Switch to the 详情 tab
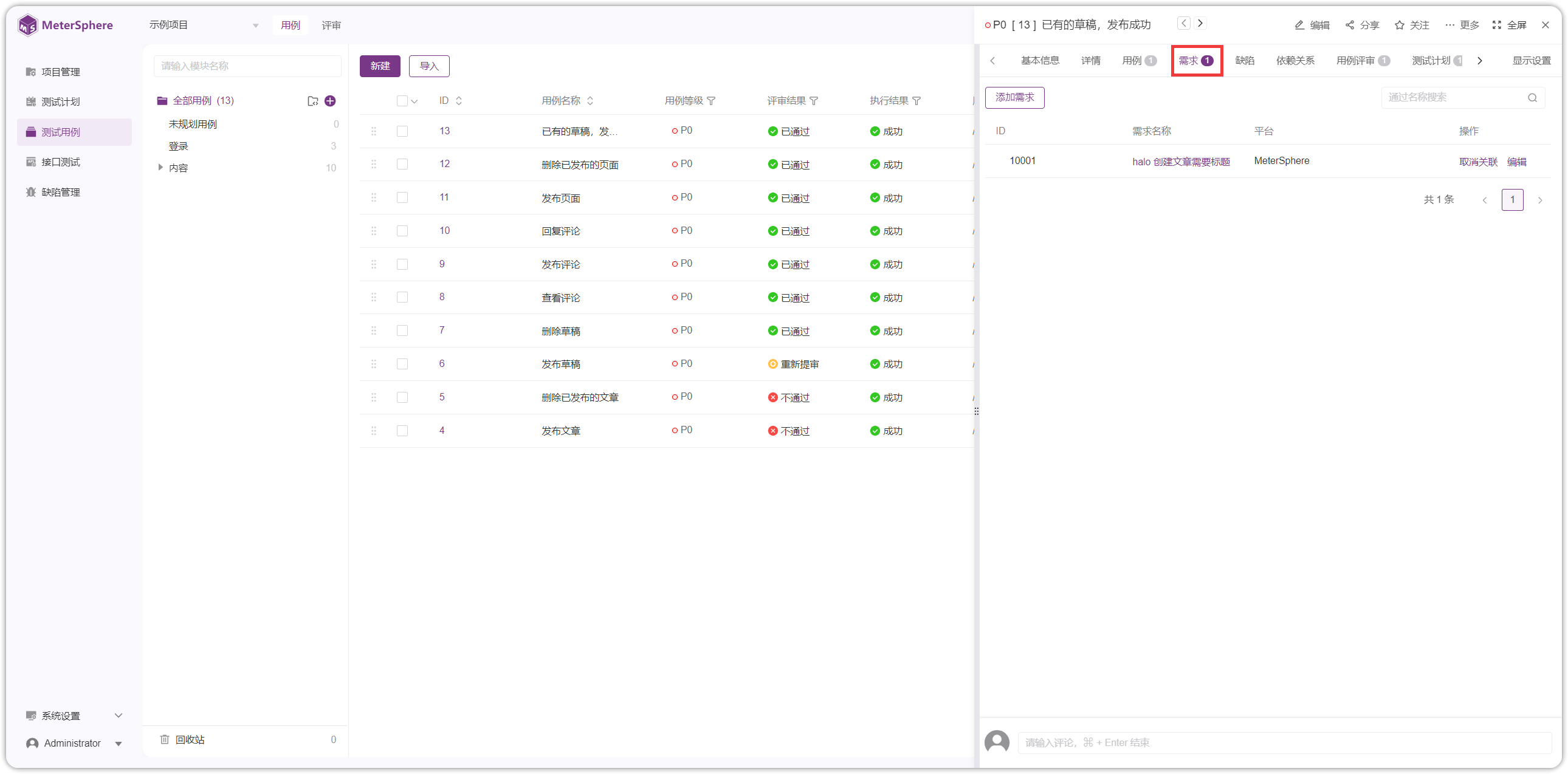 click(x=1091, y=60)
